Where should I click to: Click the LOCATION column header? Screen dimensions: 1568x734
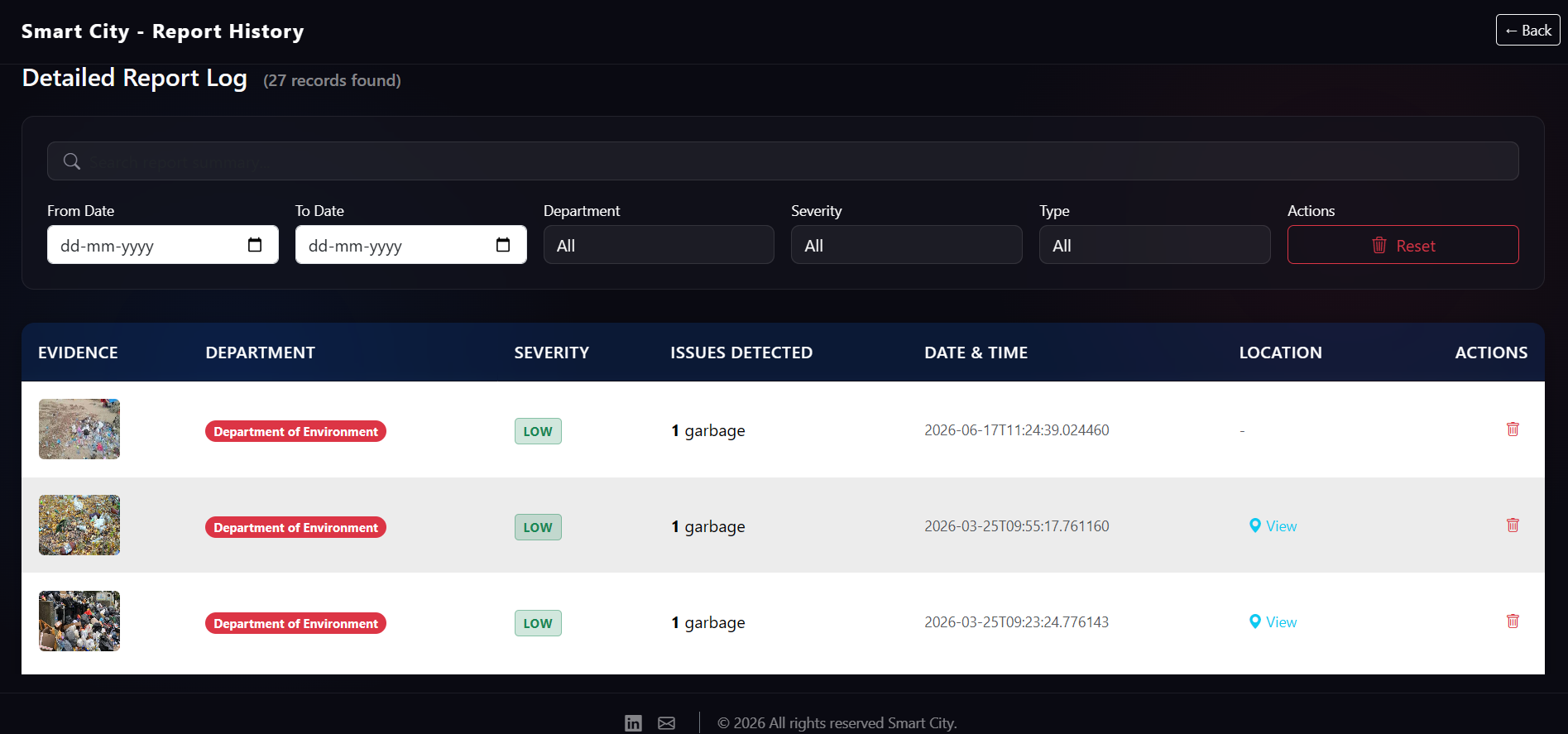pos(1281,353)
